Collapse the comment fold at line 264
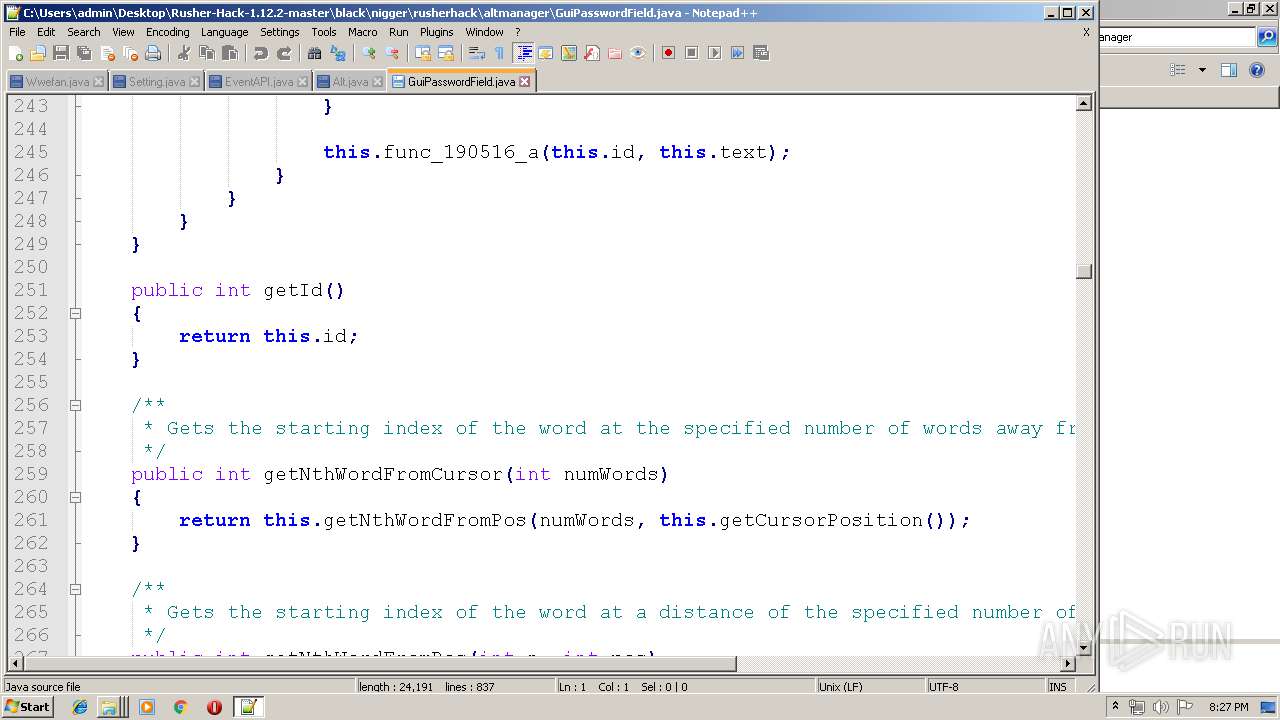Image resolution: width=1280 pixels, height=720 pixels. point(75,589)
